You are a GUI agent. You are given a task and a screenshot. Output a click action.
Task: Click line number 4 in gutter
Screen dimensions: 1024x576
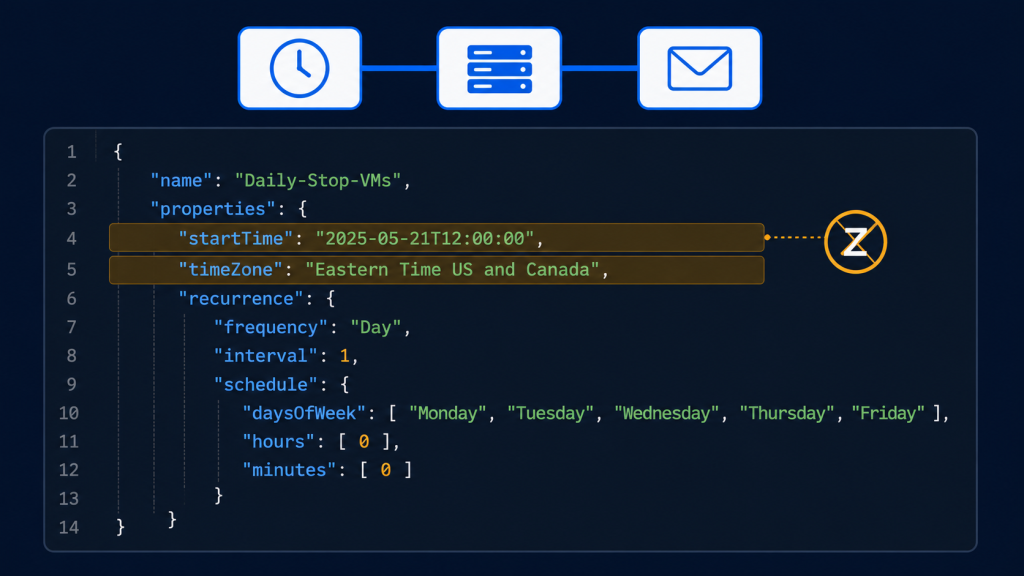71,238
